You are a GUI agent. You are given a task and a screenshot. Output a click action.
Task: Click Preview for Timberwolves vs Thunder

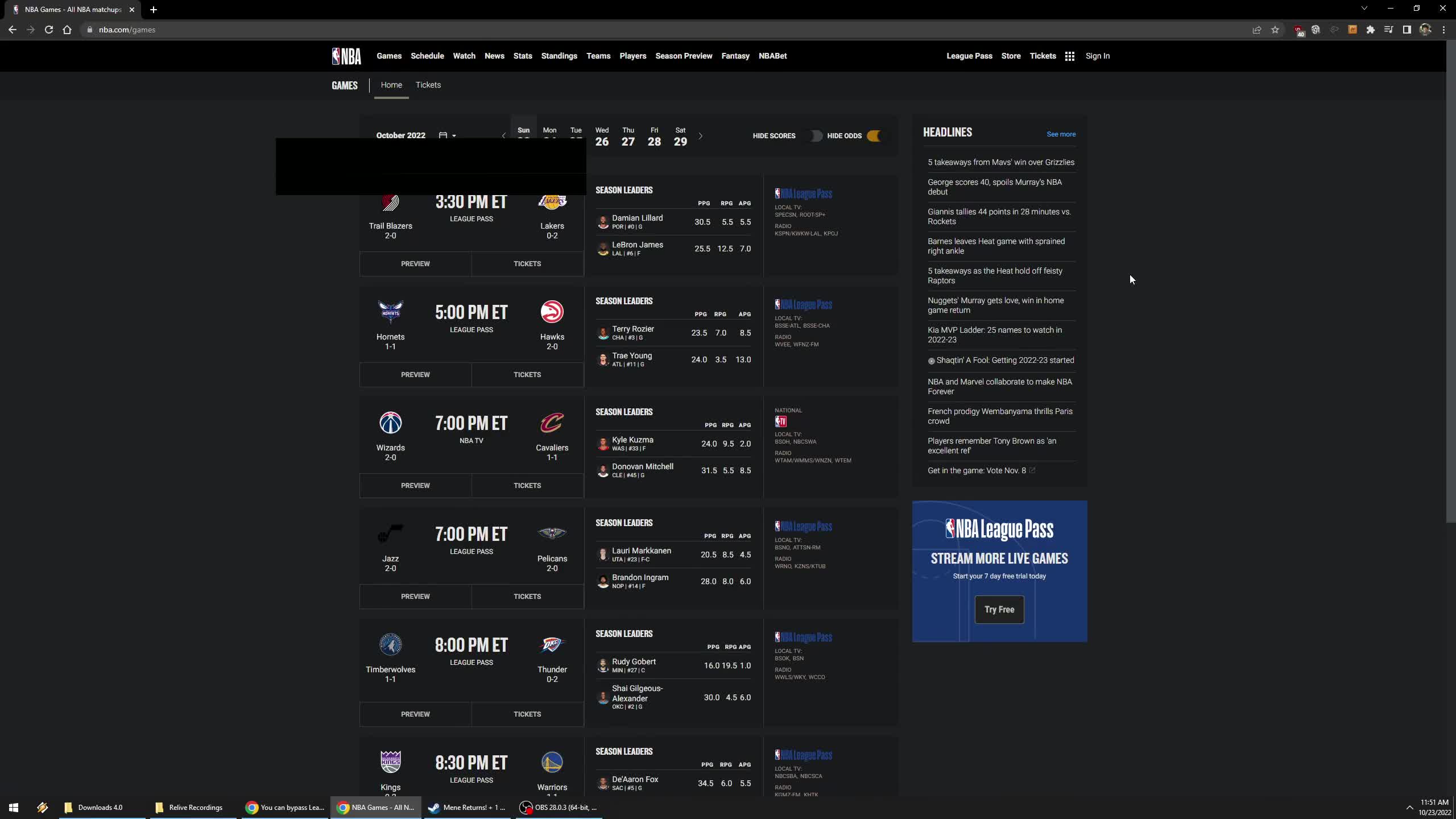point(415,714)
